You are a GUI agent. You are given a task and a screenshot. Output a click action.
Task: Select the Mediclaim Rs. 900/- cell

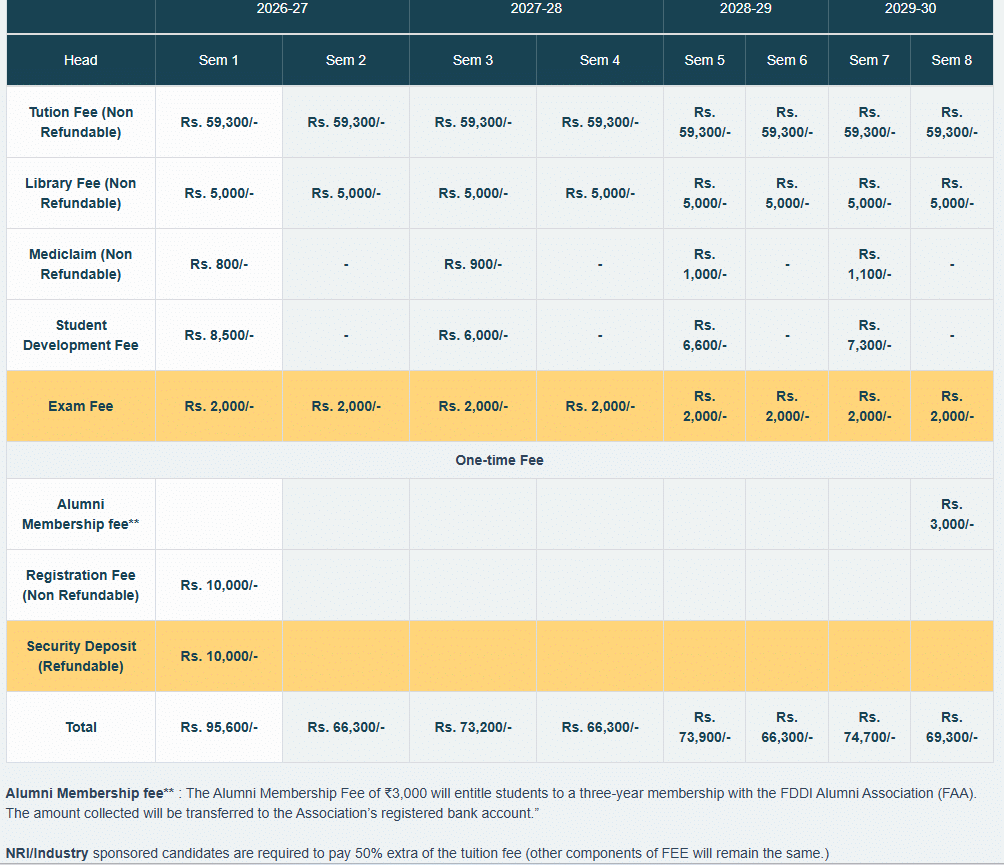click(x=473, y=264)
